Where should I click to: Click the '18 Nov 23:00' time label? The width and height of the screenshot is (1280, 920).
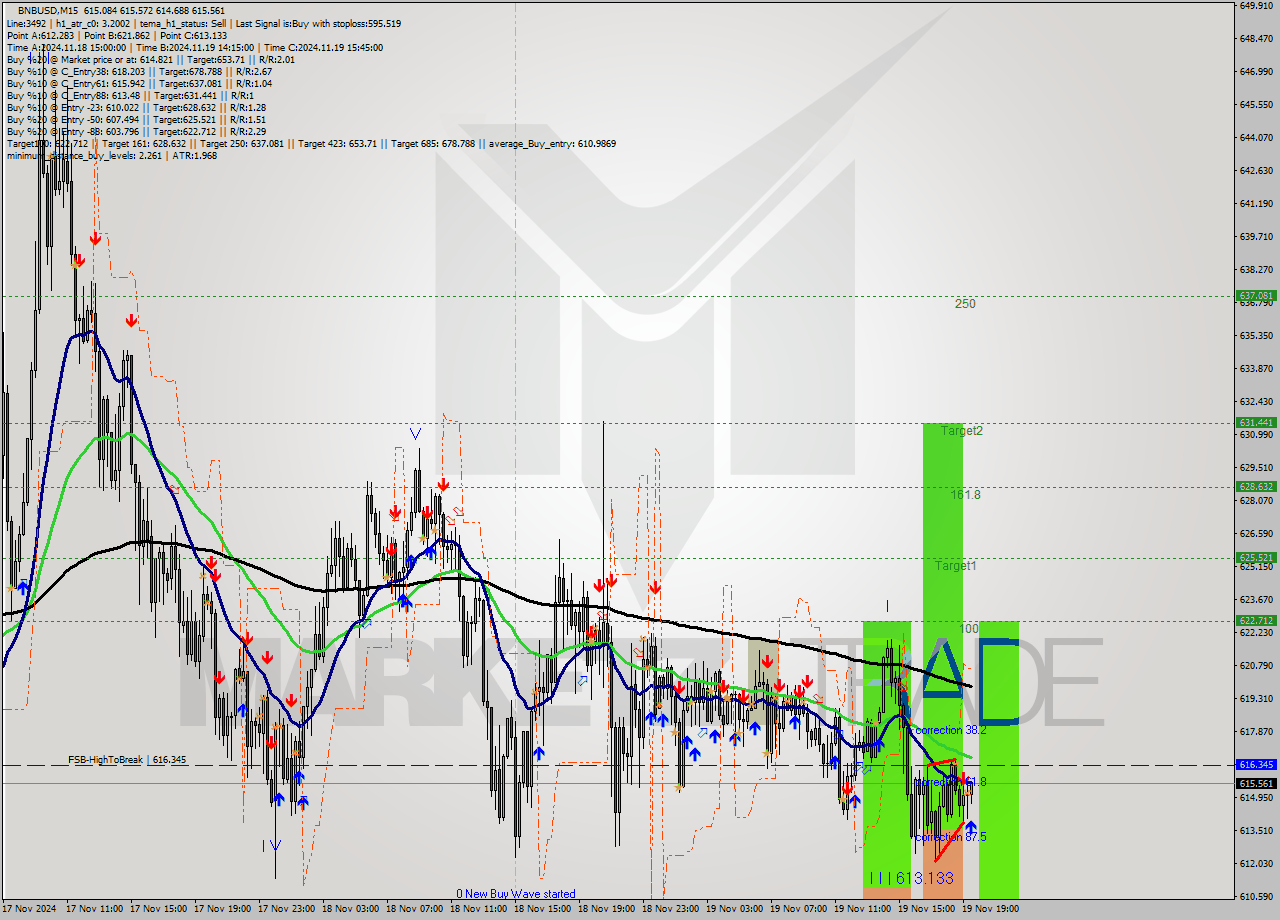pyautogui.click(x=670, y=910)
